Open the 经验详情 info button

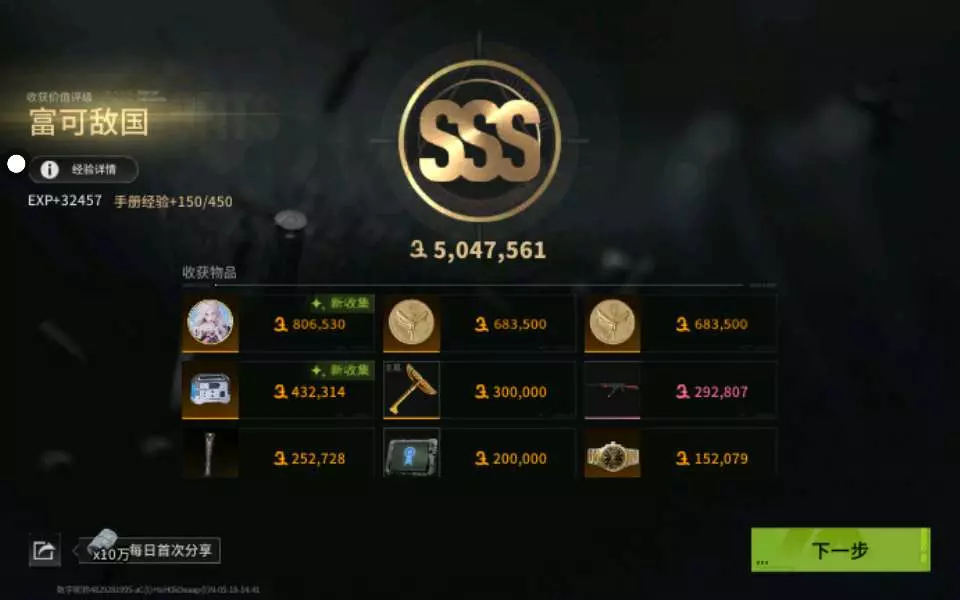83,170
